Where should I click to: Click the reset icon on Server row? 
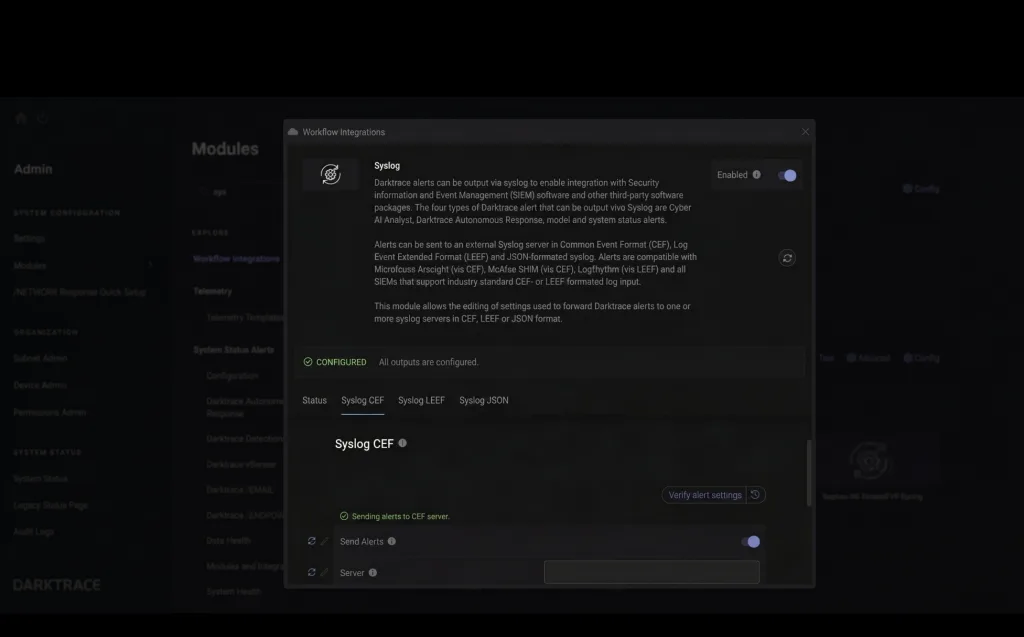coord(312,573)
